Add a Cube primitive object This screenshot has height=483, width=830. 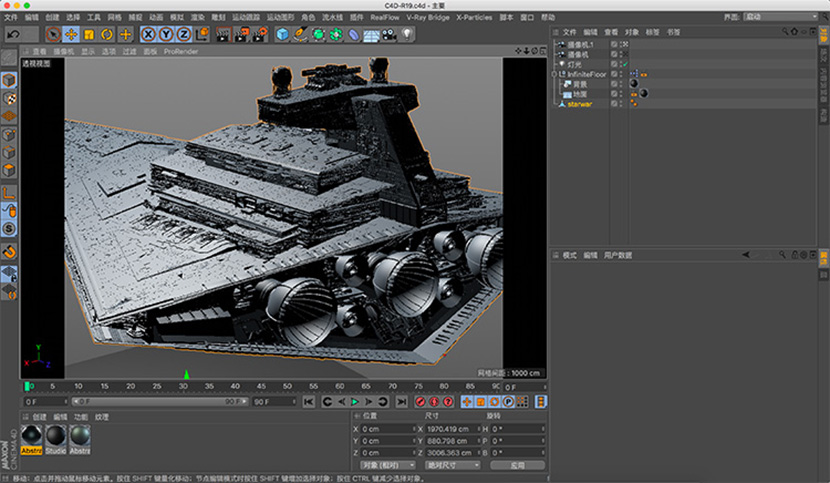(x=283, y=34)
